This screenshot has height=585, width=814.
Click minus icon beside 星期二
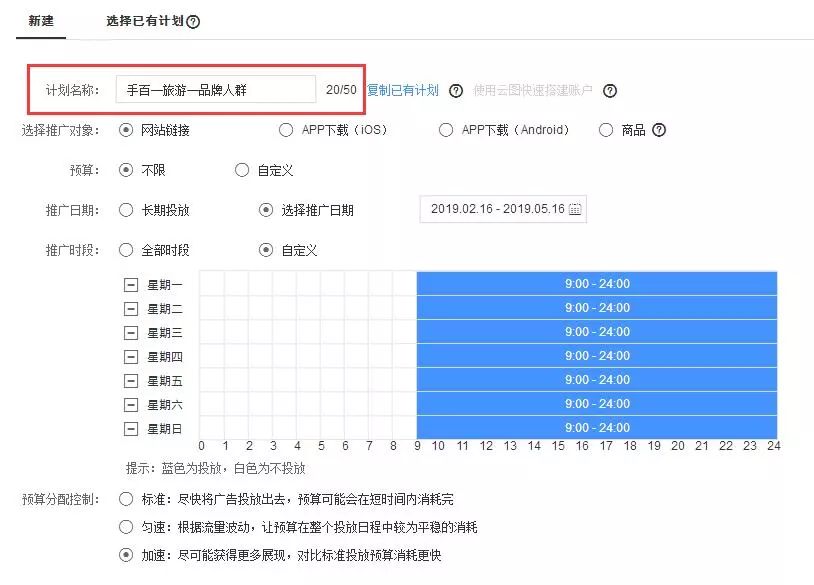131,309
